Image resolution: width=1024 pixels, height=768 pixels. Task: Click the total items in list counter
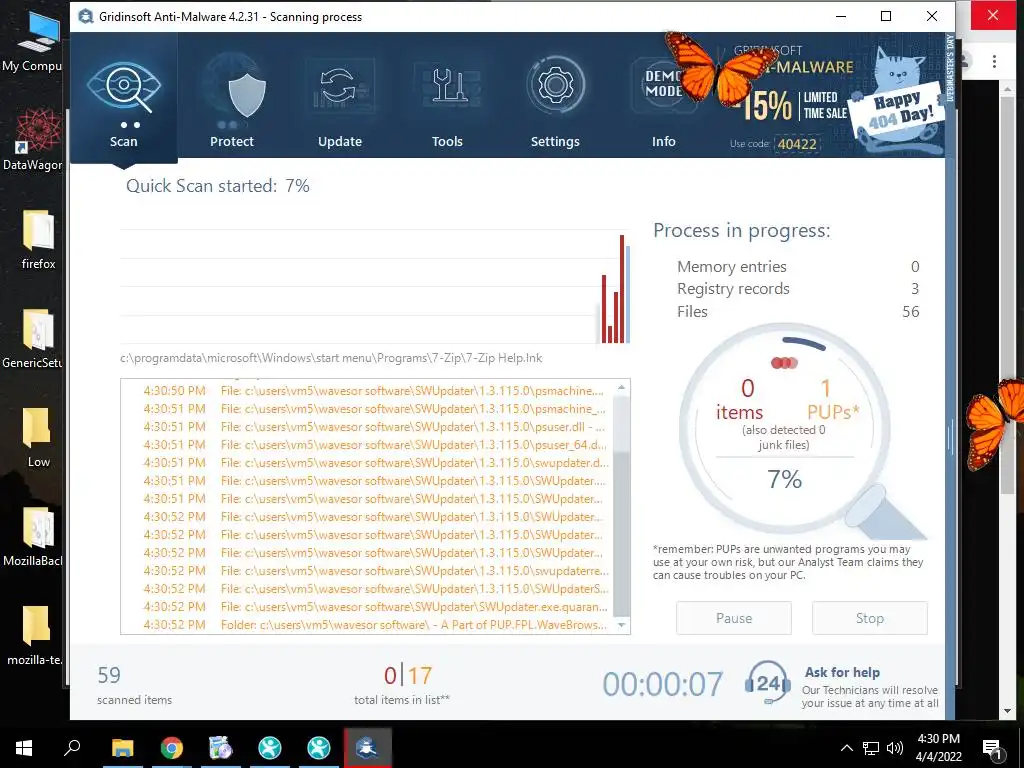402,684
